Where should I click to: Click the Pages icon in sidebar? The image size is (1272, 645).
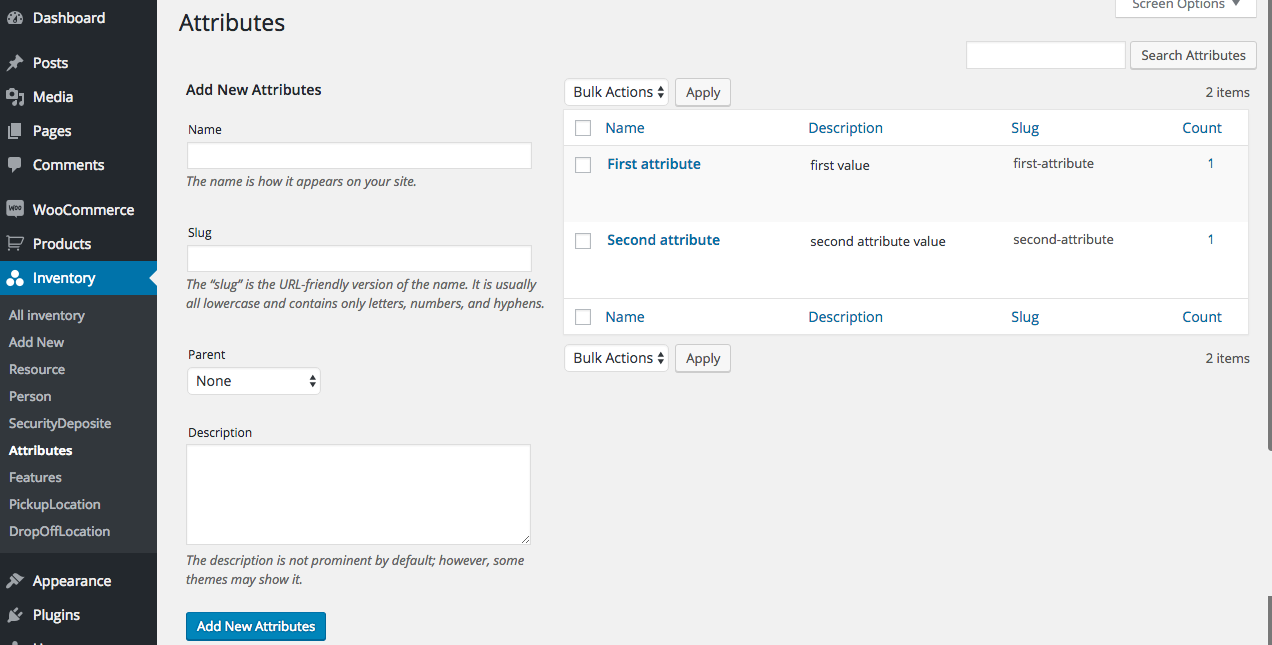point(15,131)
